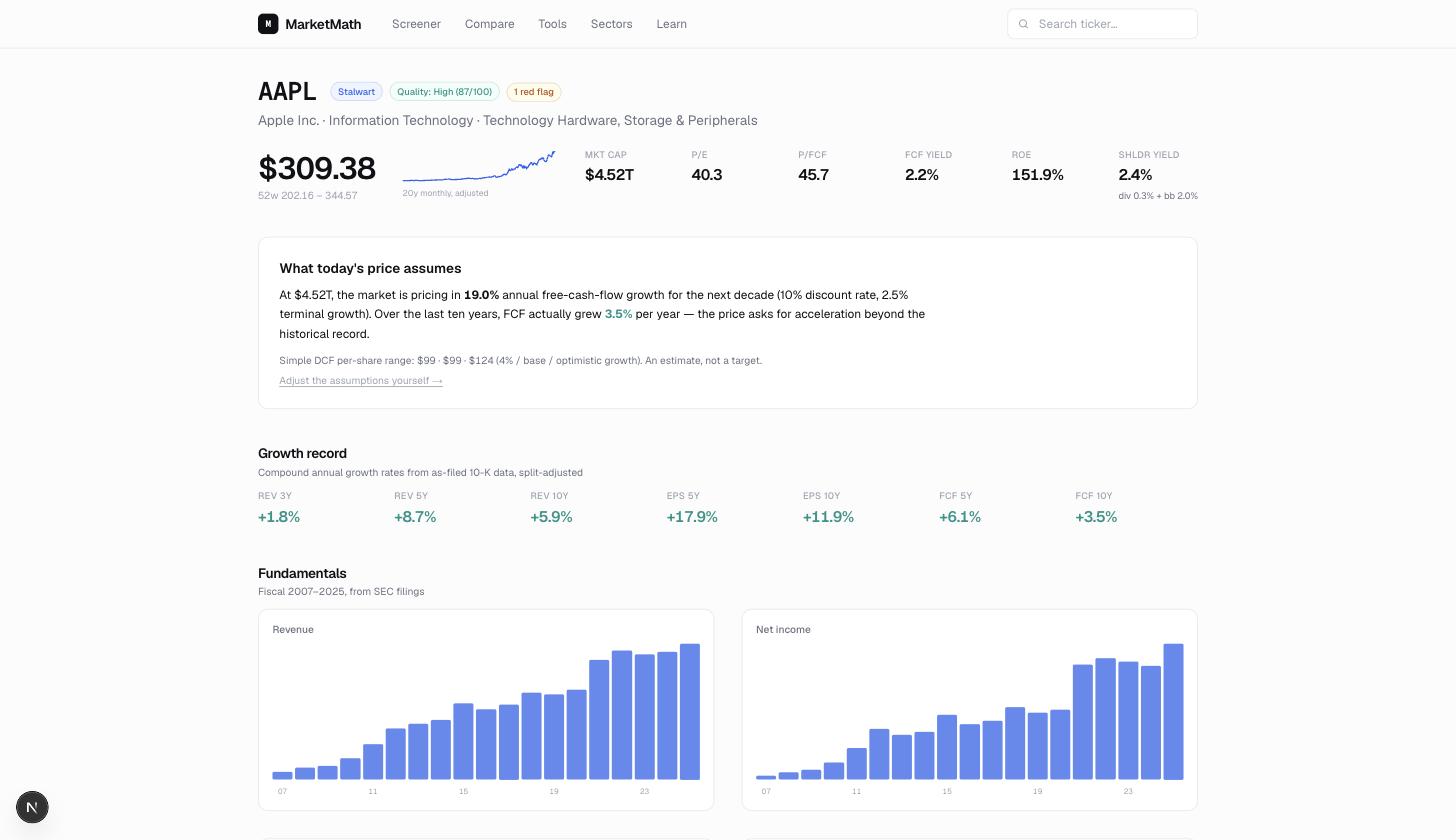Click the P/FCF value 45.7
This screenshot has width=1456, height=840.
coord(813,175)
